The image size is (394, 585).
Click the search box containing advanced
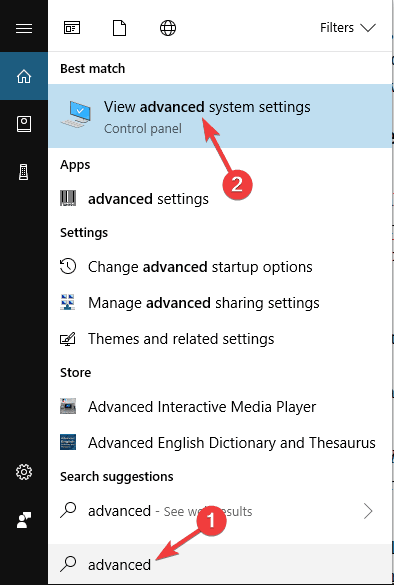coord(220,564)
